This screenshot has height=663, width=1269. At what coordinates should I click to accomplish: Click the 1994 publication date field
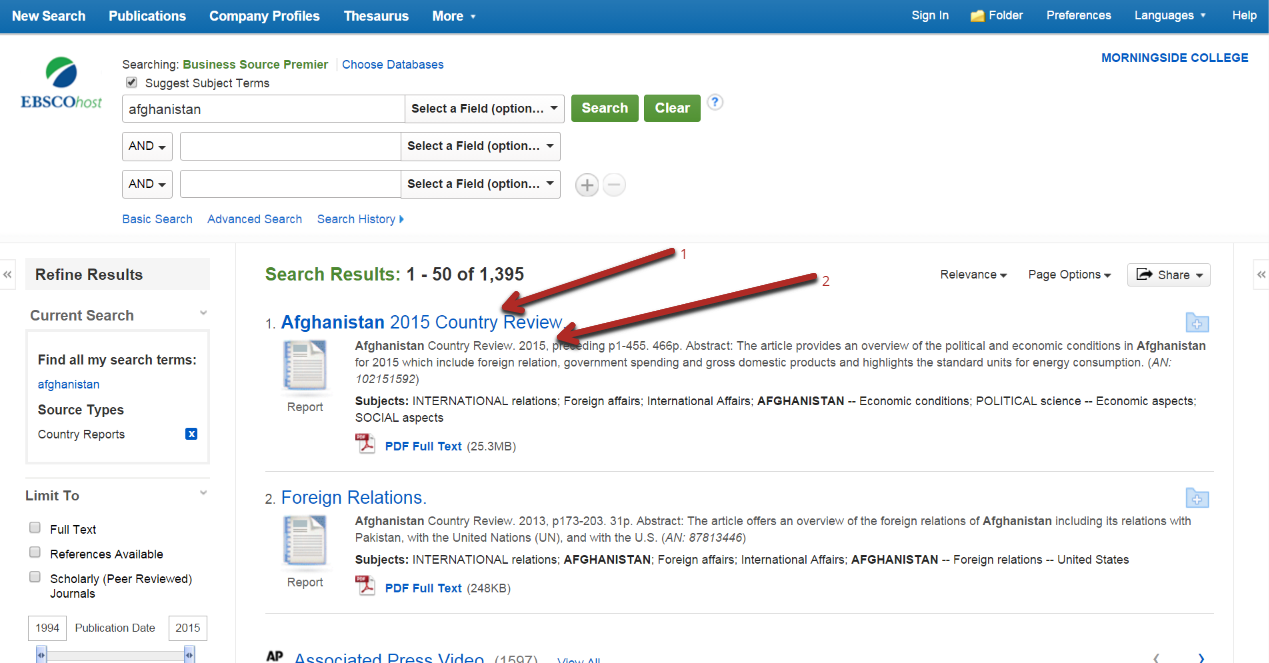click(x=47, y=628)
